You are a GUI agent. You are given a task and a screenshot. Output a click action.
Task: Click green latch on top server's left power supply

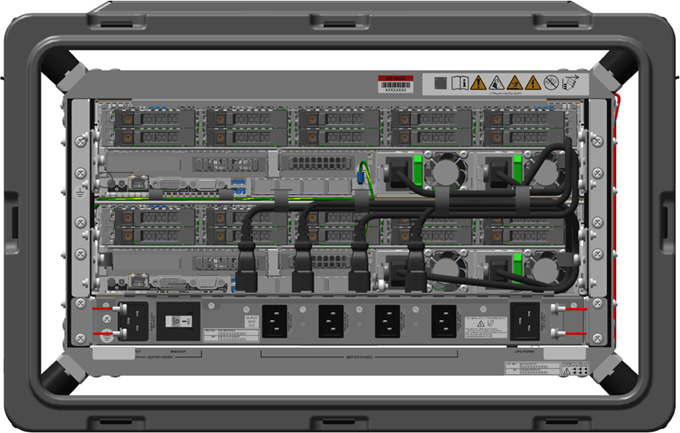pos(418,170)
